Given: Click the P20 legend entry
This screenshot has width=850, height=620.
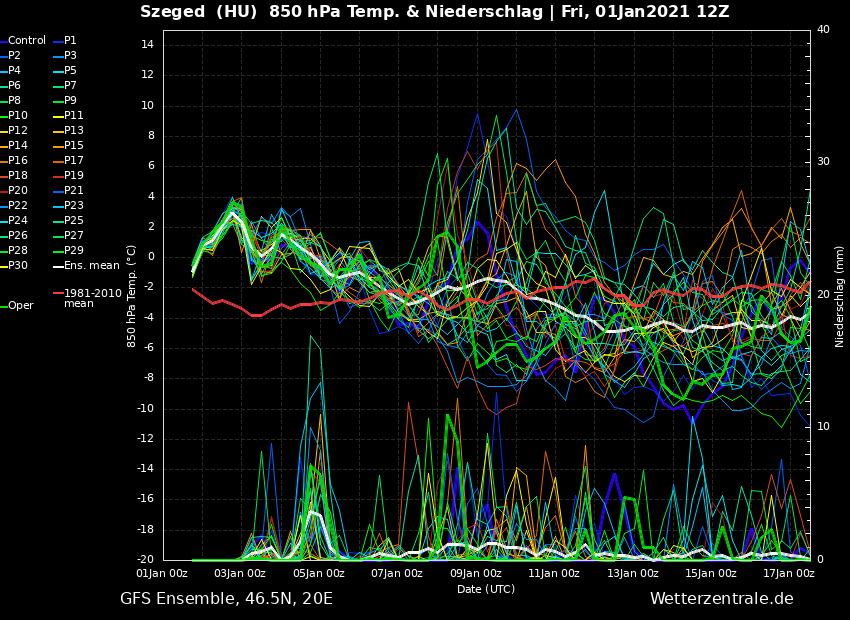Looking at the screenshot, I should 18,191.
